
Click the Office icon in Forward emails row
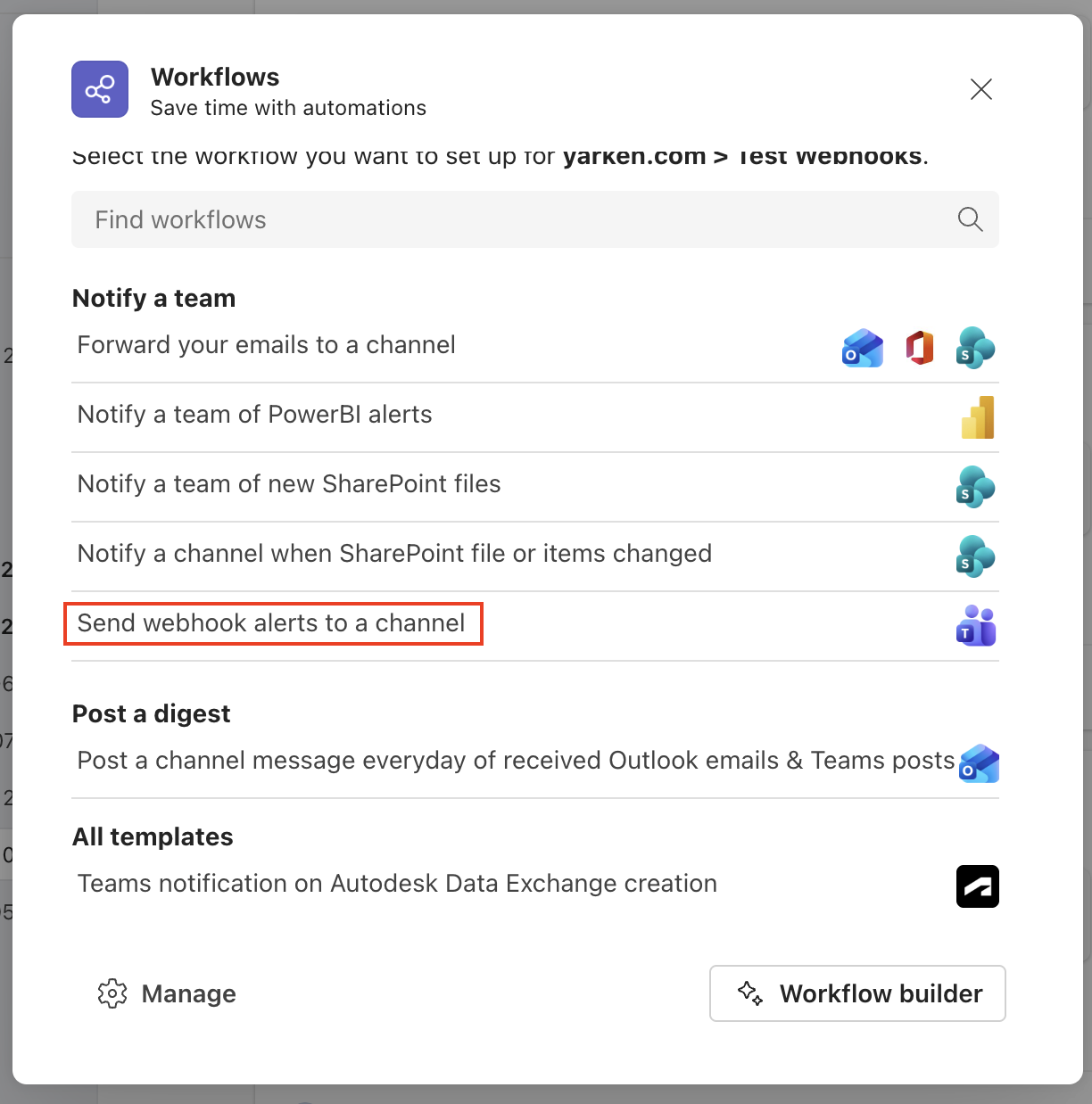coord(920,347)
